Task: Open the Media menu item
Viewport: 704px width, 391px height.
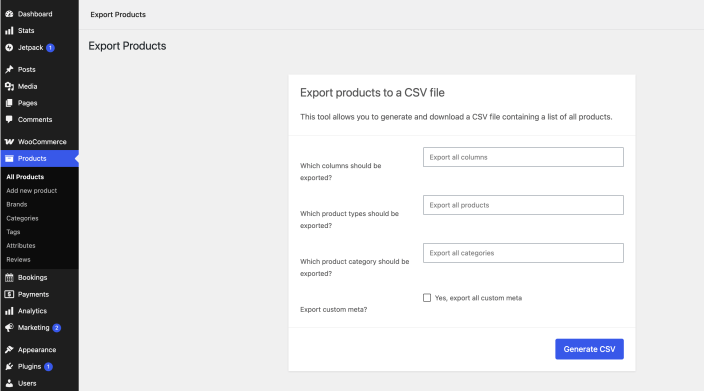Action: click(40, 86)
